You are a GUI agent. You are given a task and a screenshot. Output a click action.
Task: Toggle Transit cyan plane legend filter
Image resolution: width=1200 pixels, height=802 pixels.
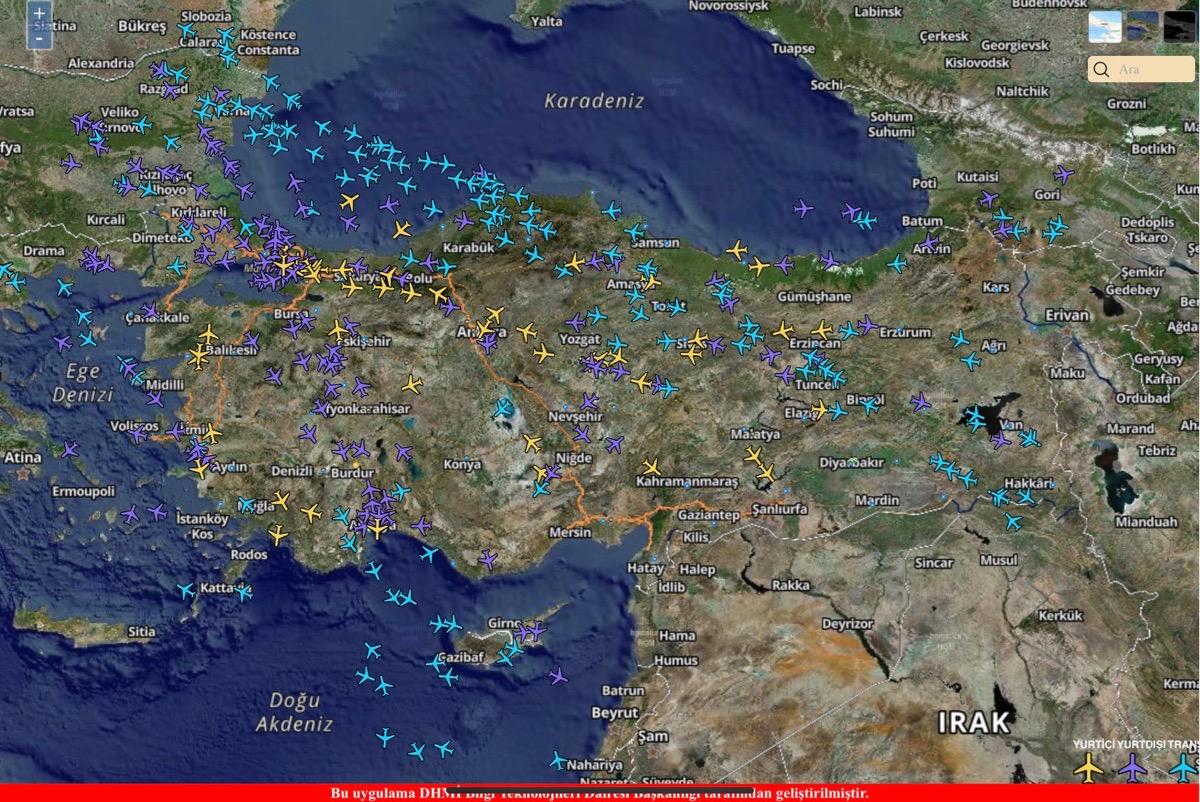(1182, 767)
